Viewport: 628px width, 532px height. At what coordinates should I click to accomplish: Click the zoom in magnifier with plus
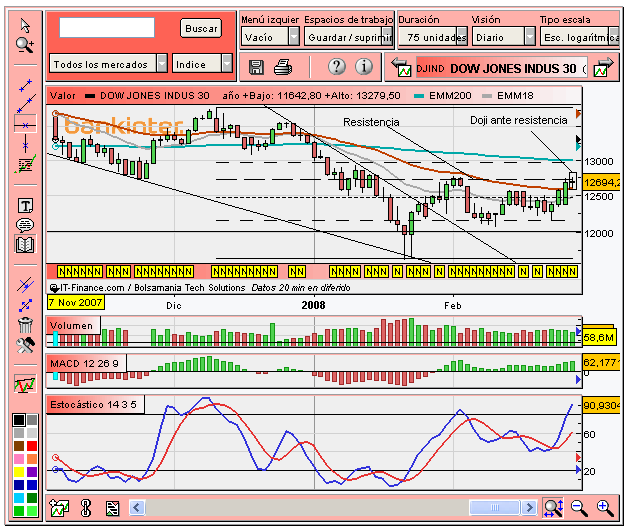point(605,508)
